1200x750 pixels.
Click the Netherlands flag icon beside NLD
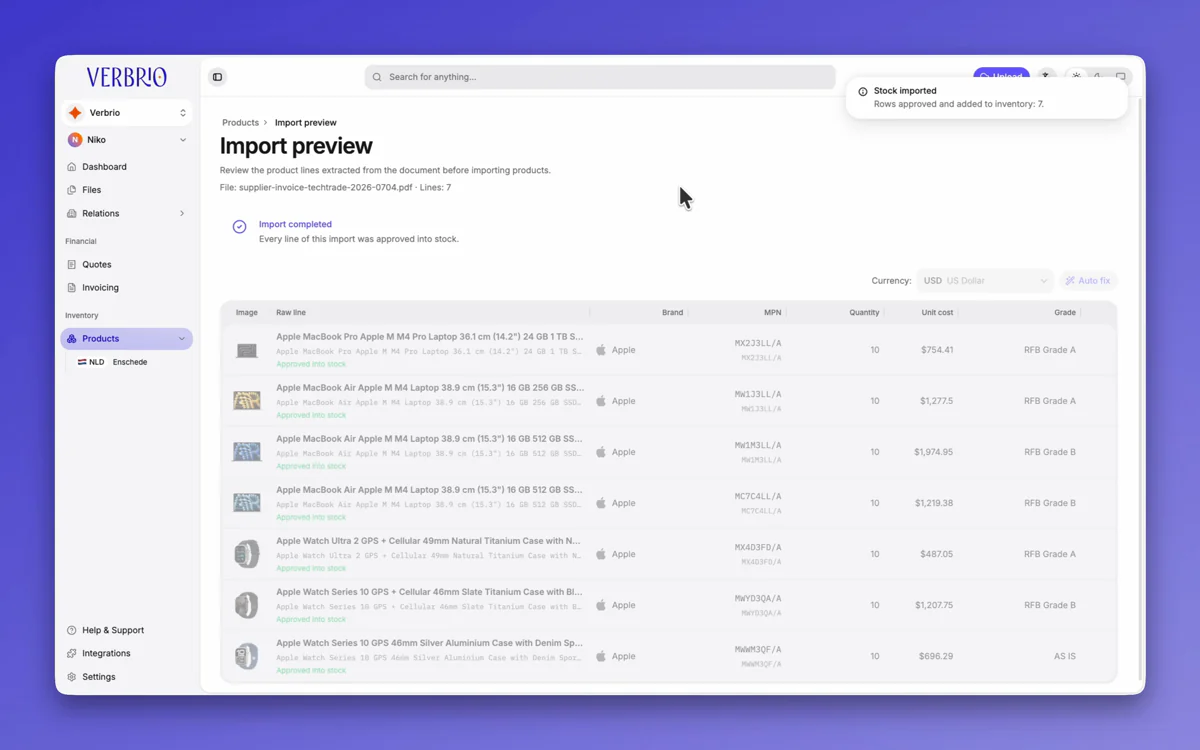point(82,362)
